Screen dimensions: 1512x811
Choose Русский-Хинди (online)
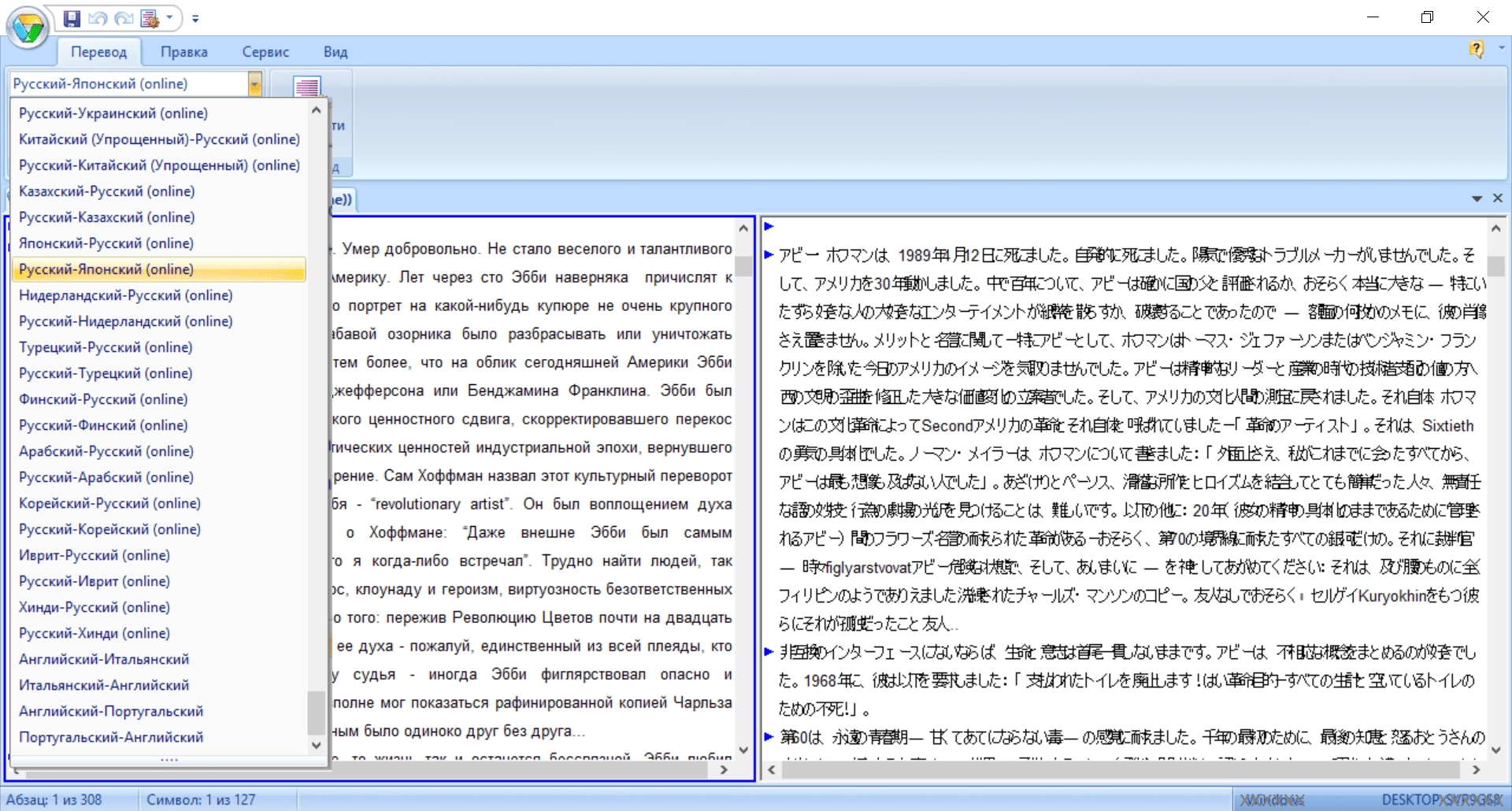pos(159,633)
